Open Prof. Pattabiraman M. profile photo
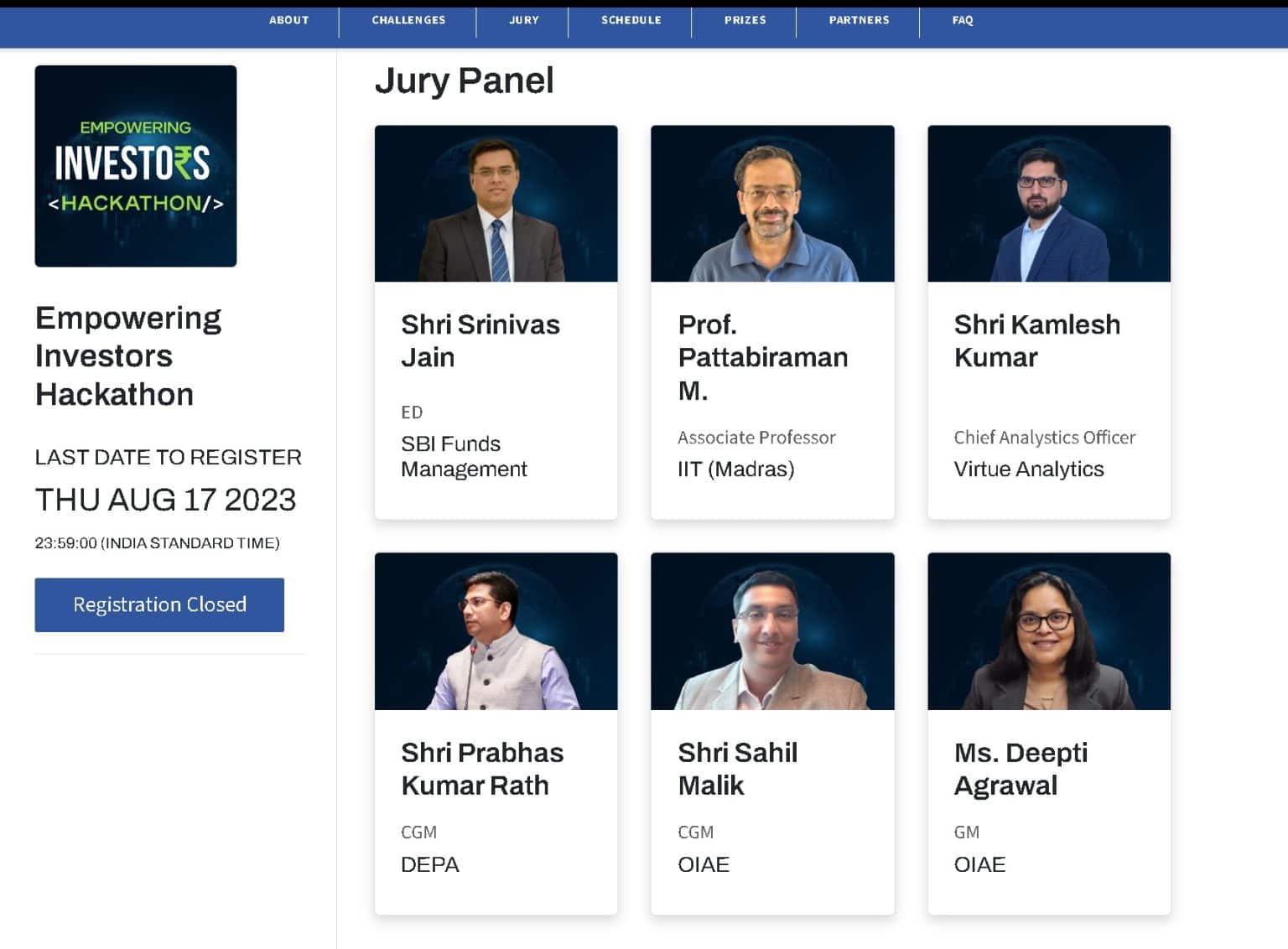1288x949 pixels. [771, 204]
